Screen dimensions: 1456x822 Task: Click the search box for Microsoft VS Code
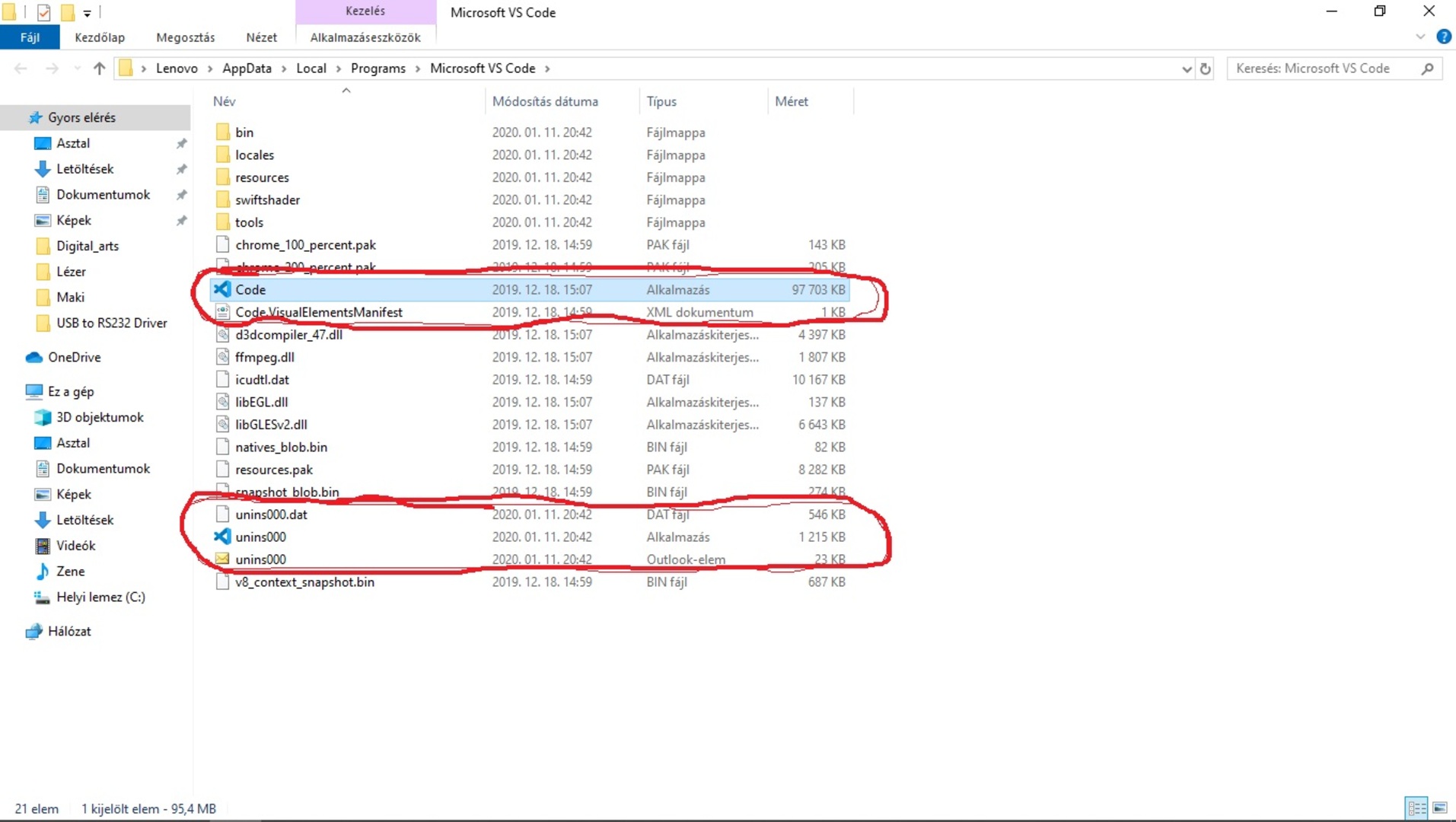click(1324, 68)
